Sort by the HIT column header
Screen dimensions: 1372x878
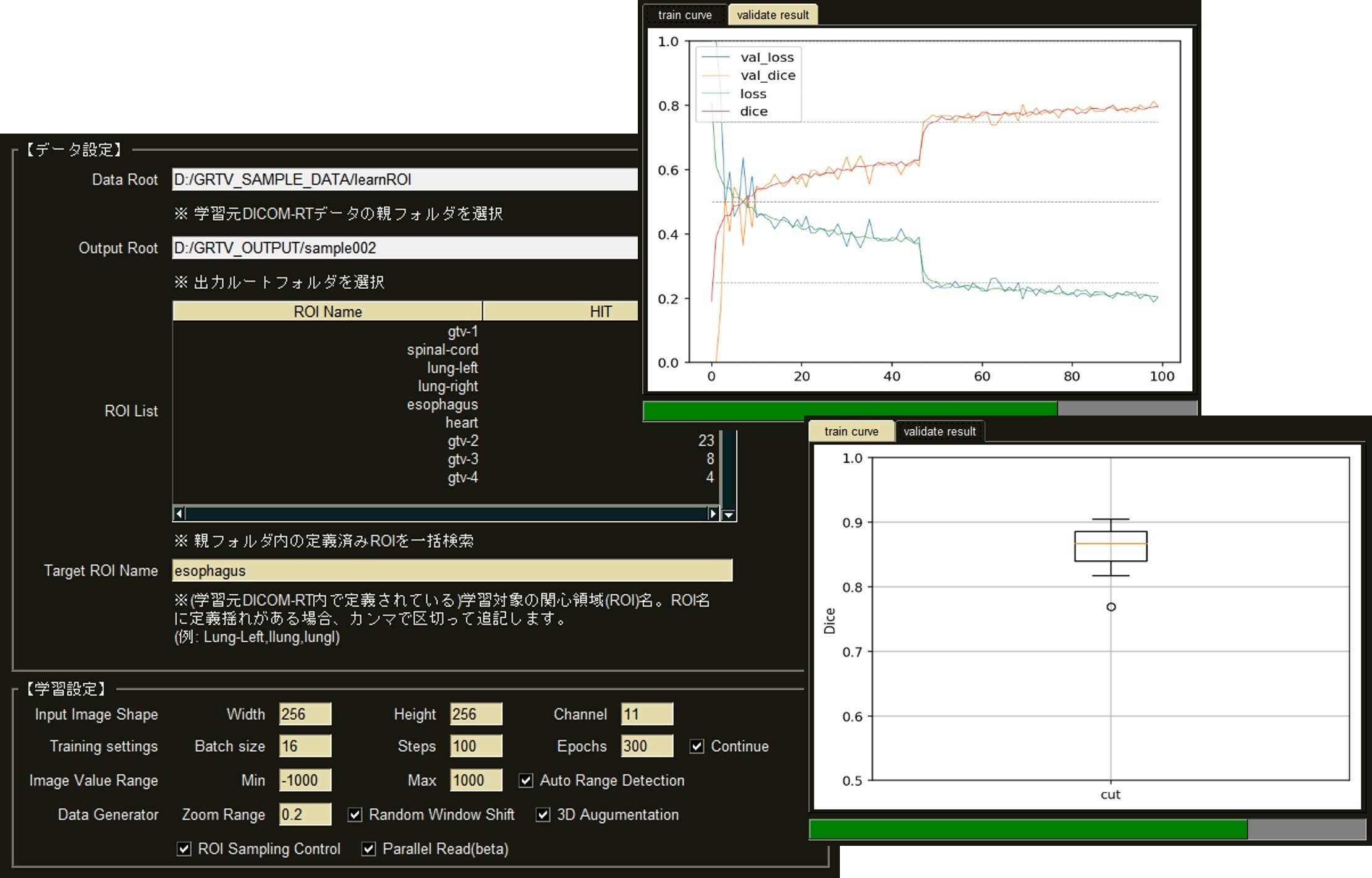pos(559,312)
